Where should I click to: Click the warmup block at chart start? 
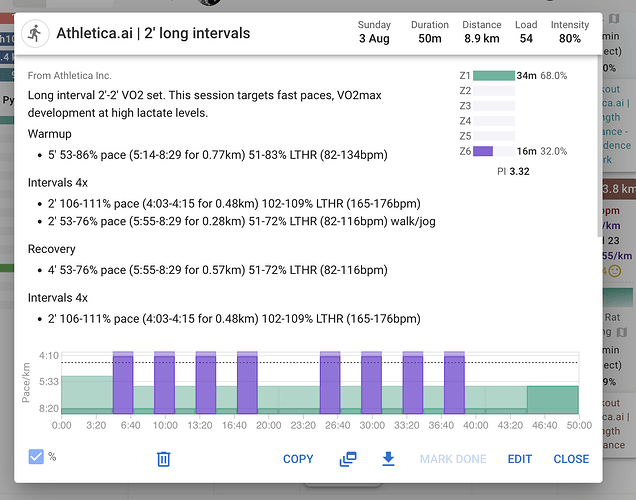click(87, 395)
